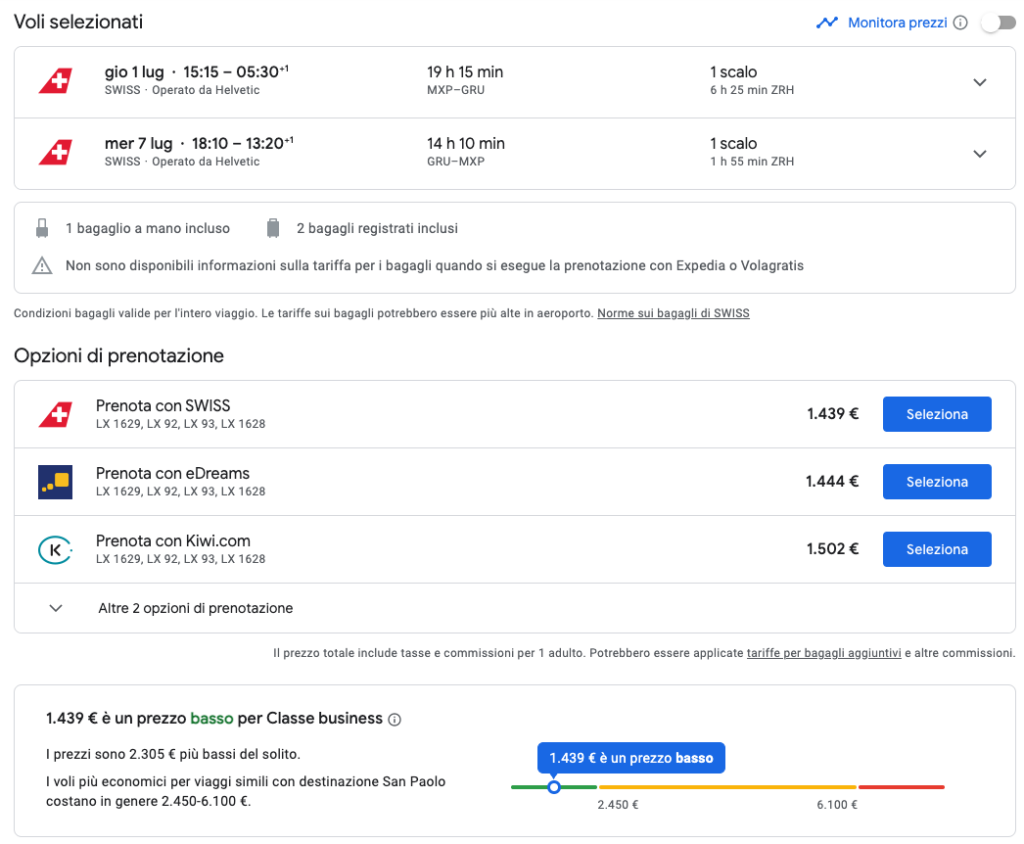Toggle the Monitora prezzi switch
The width and height of the screenshot is (1024, 844).
pos(999,23)
